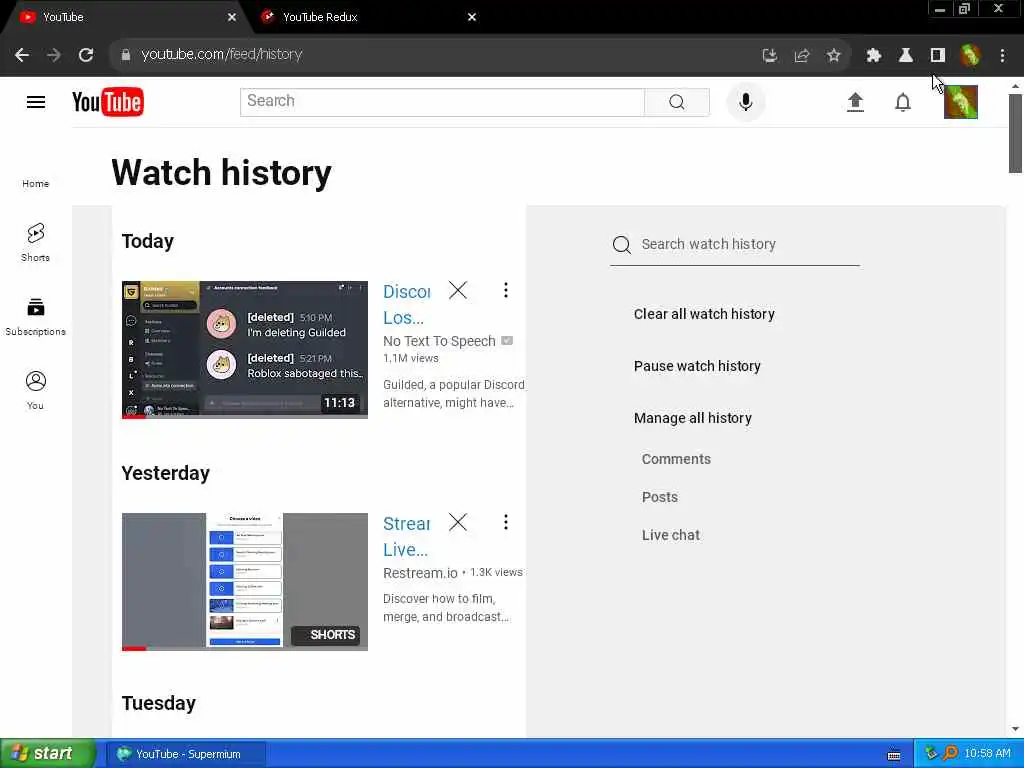Image resolution: width=1024 pixels, height=768 pixels.
Task: Bookmark this page with star icon
Action: (x=833, y=56)
